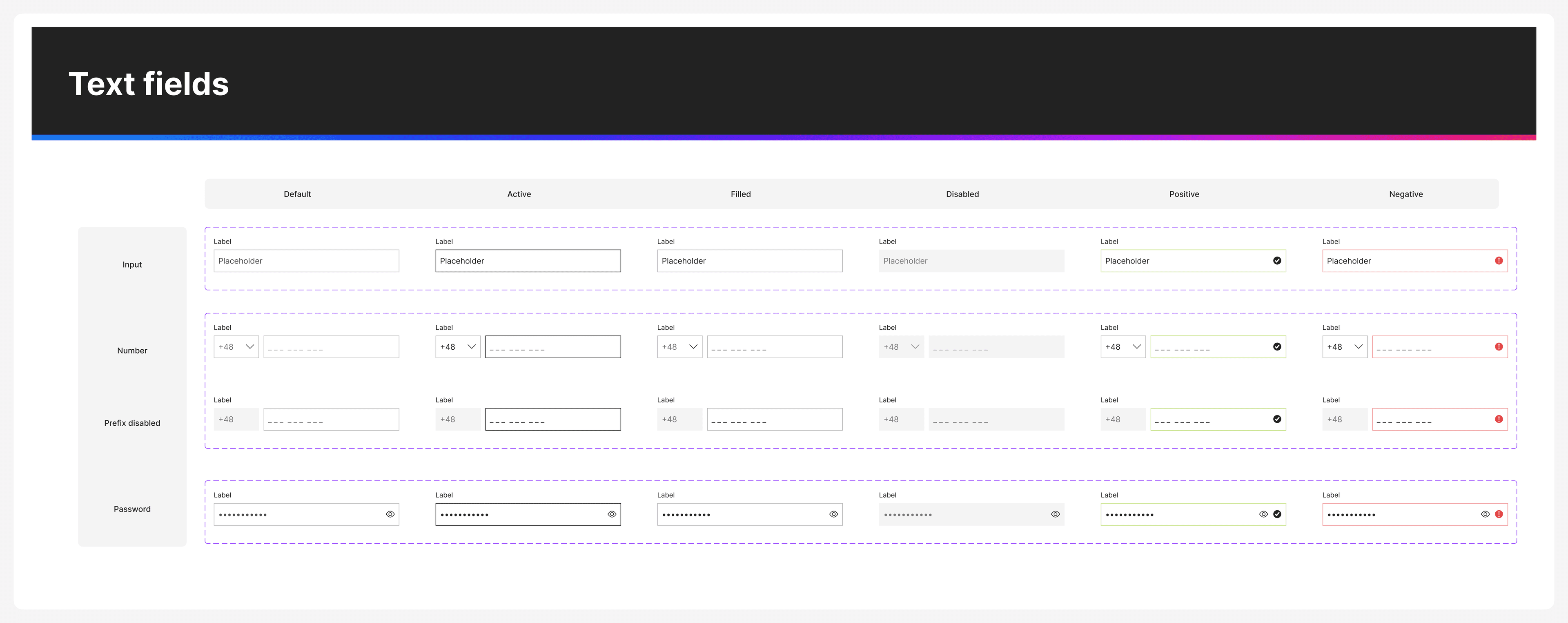Click the gradient divider under Text fields header
This screenshot has height=623, width=1568.
(x=784, y=138)
